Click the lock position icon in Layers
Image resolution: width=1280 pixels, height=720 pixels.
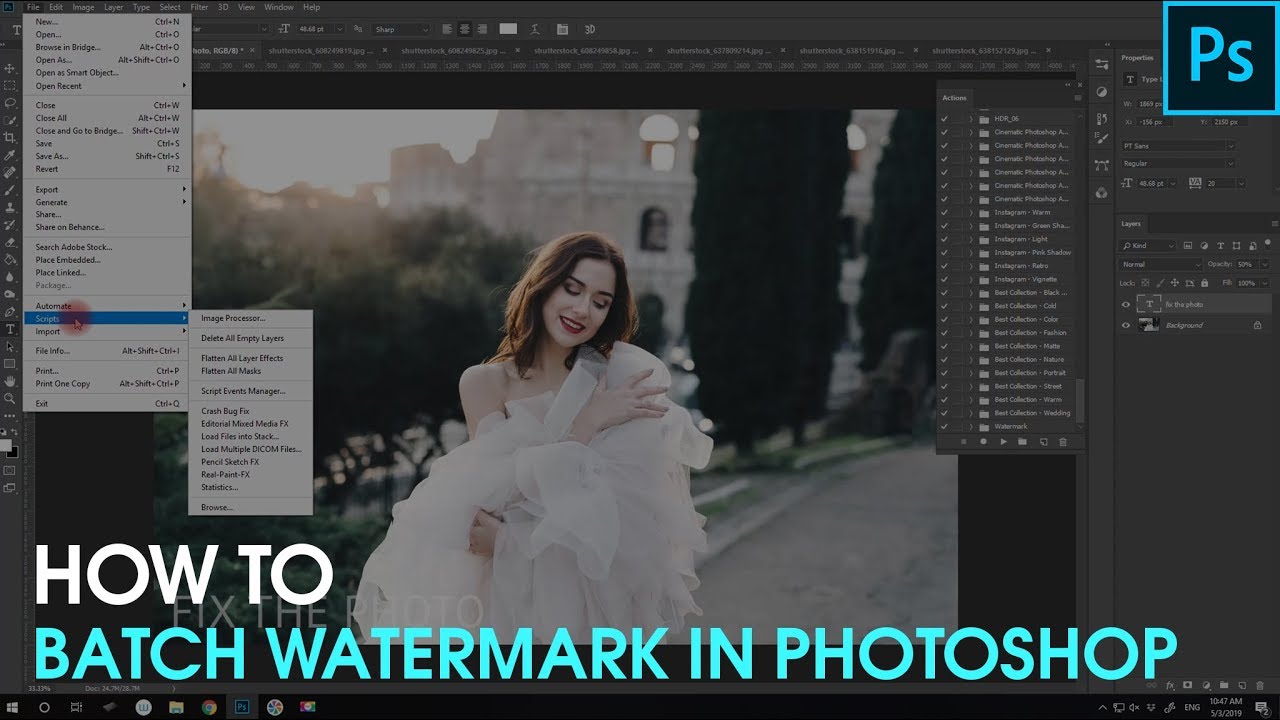[x=1174, y=283]
